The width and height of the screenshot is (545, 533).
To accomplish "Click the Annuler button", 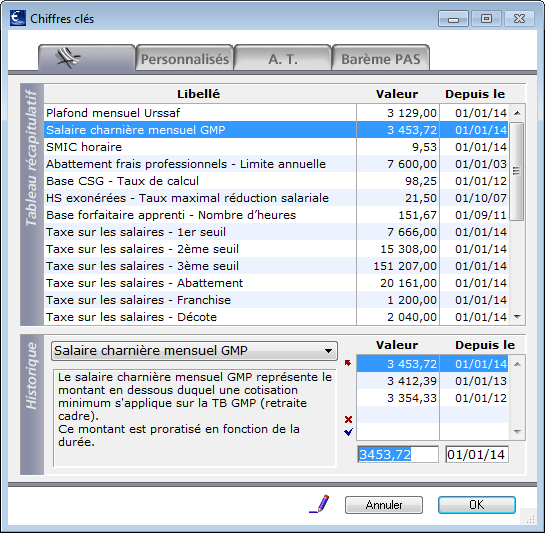I will [384, 505].
